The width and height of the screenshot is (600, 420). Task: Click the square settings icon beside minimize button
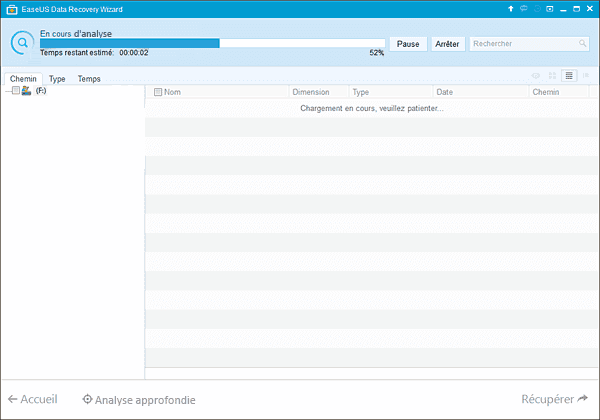tap(549, 9)
